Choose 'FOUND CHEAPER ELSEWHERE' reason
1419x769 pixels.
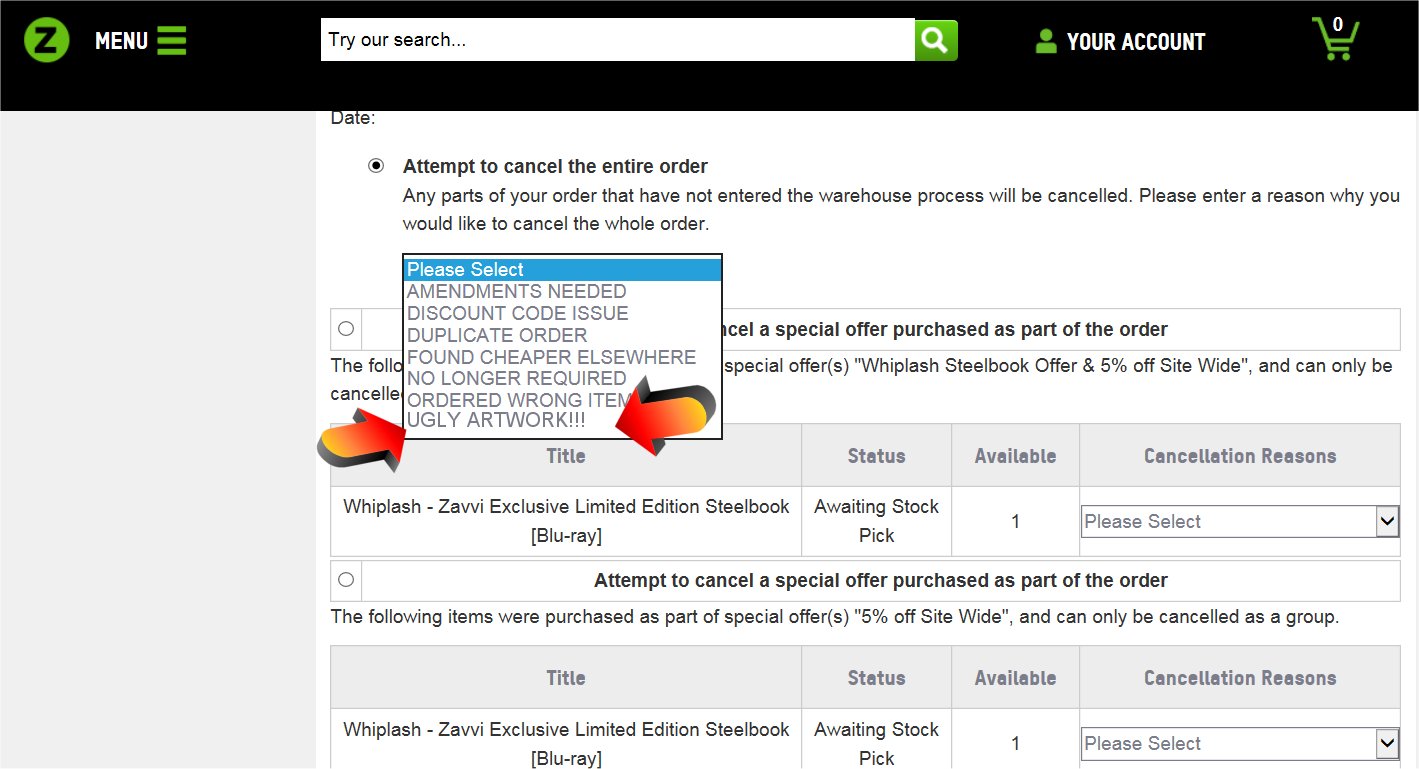point(562,357)
